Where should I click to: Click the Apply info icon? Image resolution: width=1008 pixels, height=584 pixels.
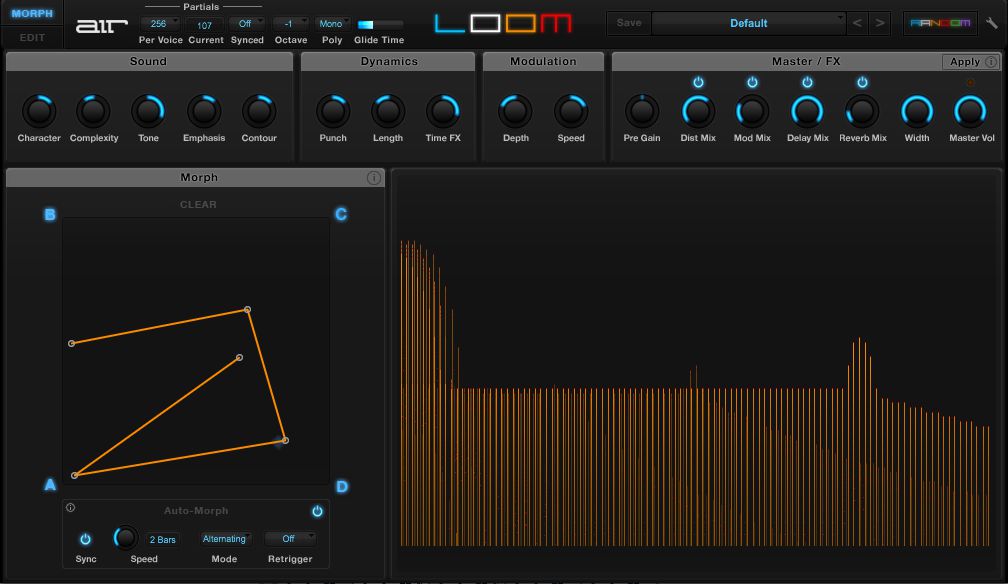[991, 62]
